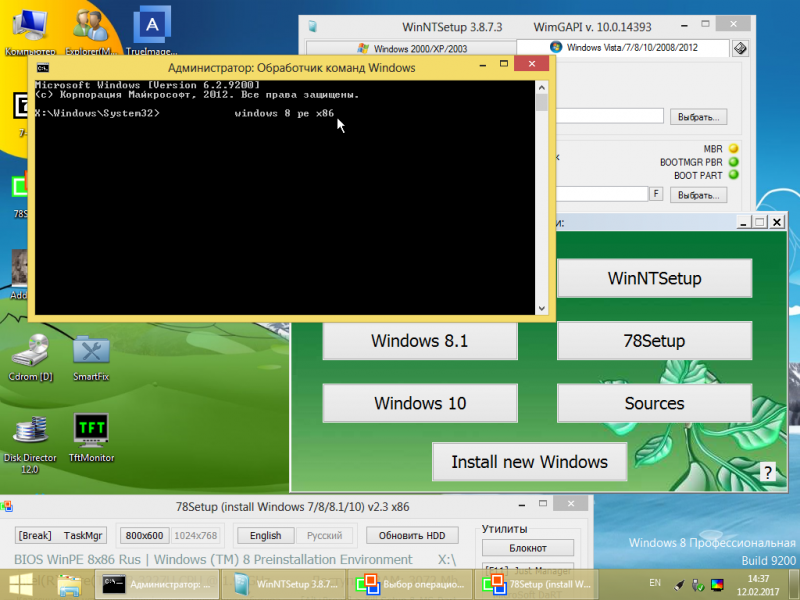
Task: Select the SmartFix desktop icon
Action: point(91,357)
